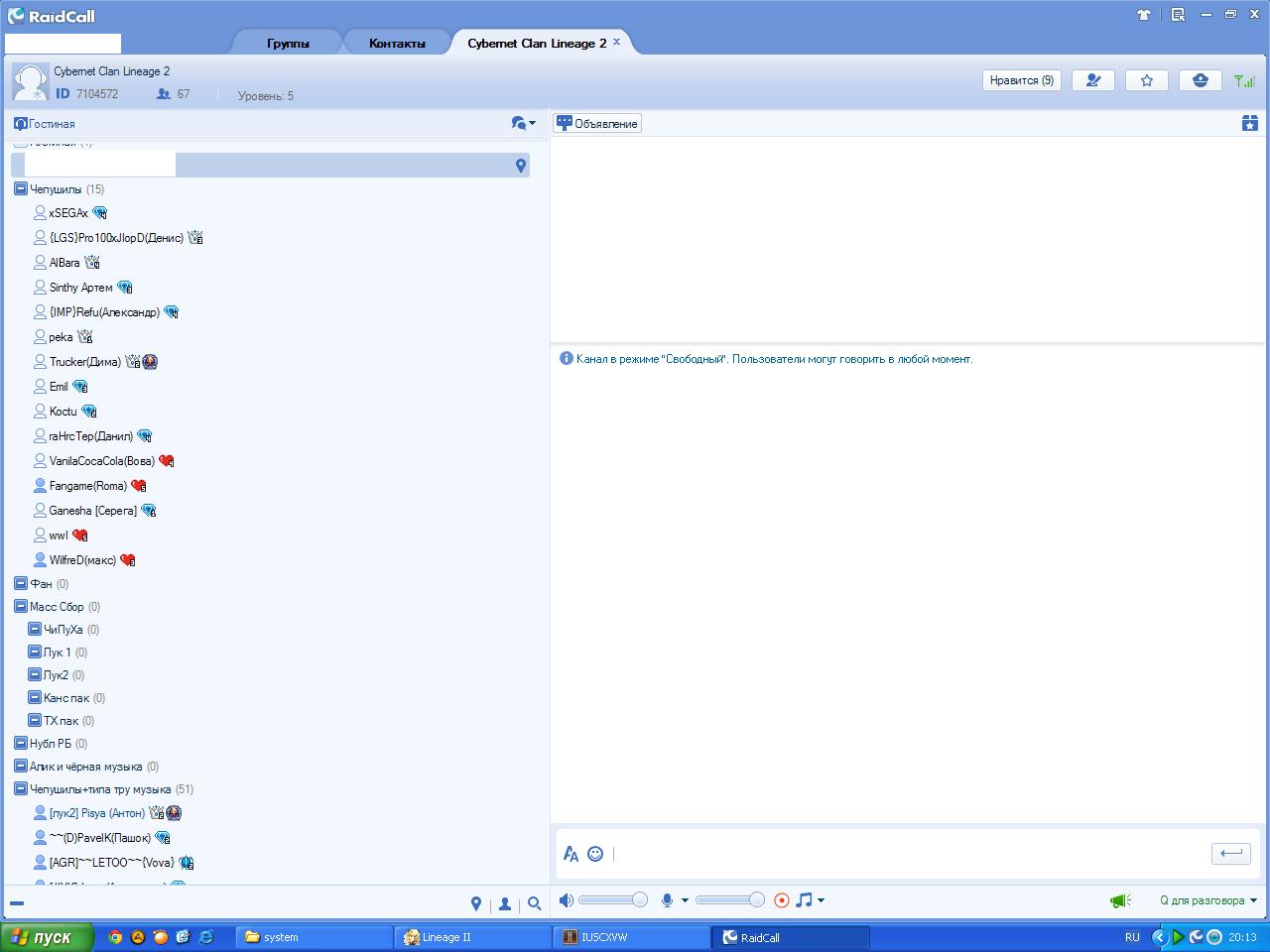Select user xSEGAx in the list

tap(68, 213)
